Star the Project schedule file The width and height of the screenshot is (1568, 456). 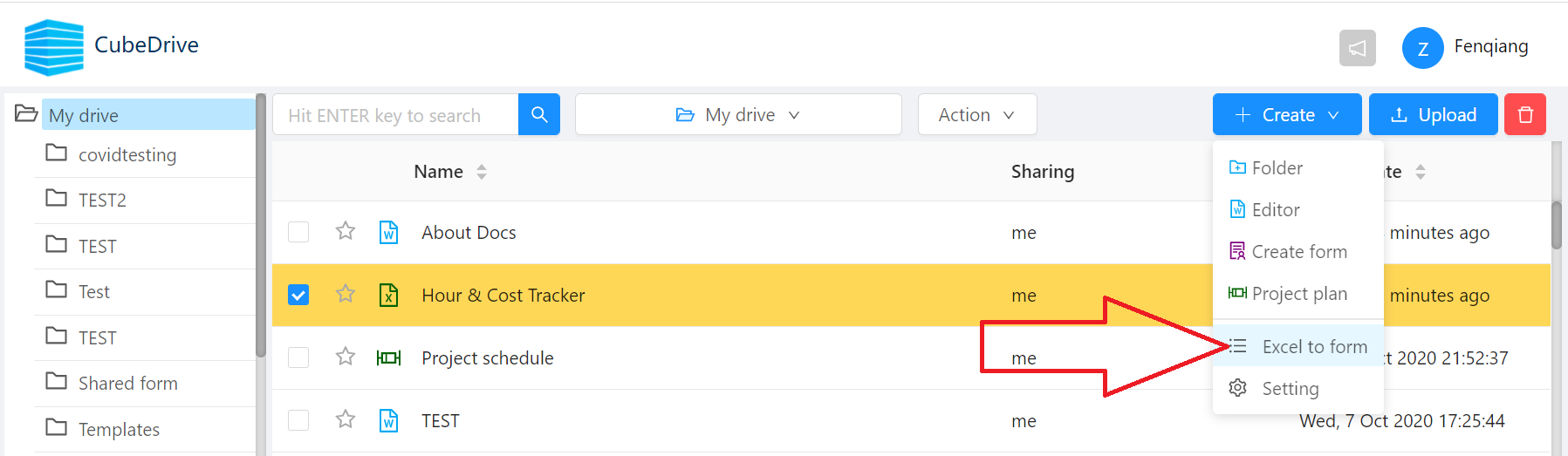(346, 357)
